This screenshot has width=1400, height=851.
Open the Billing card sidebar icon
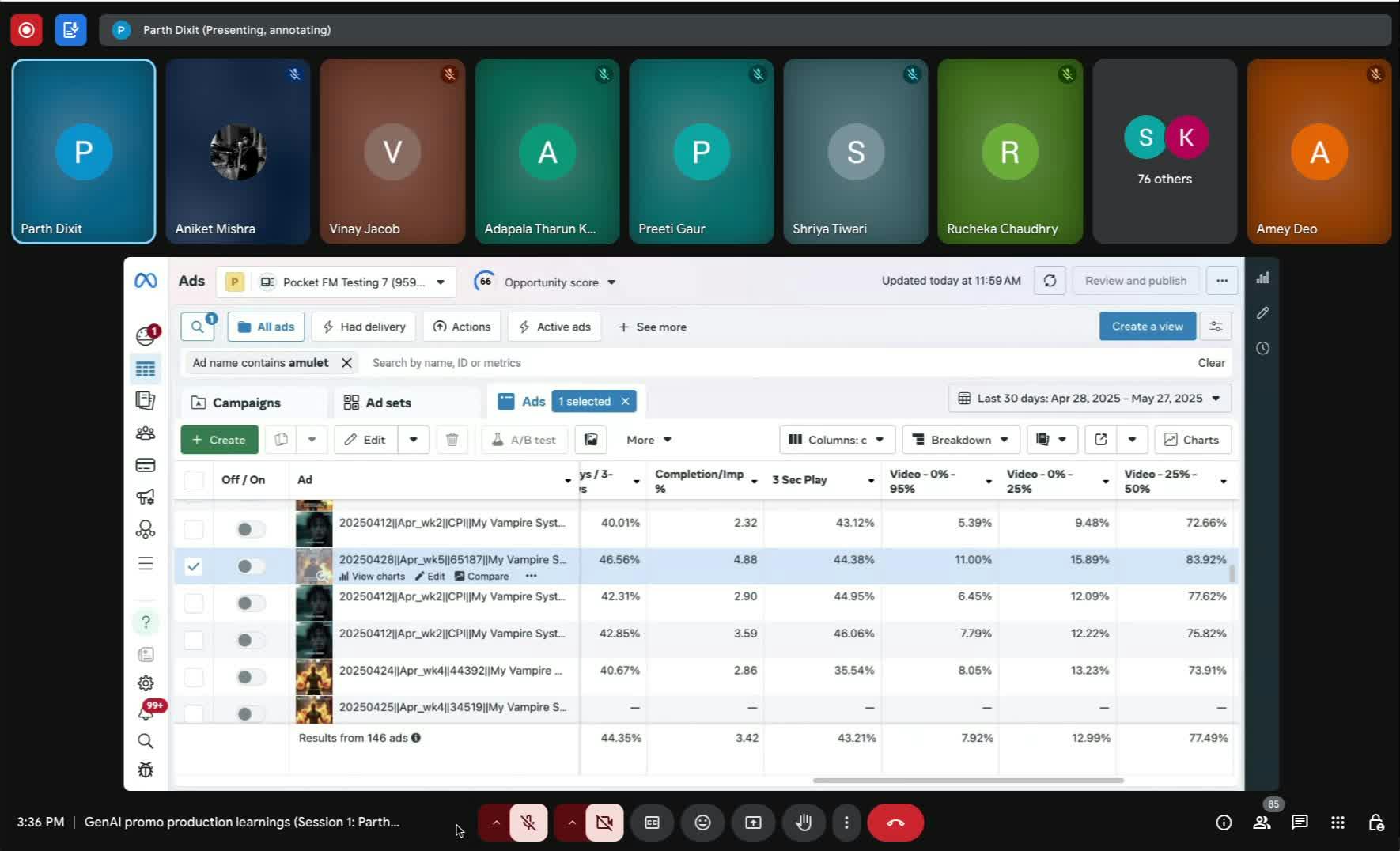click(x=146, y=465)
